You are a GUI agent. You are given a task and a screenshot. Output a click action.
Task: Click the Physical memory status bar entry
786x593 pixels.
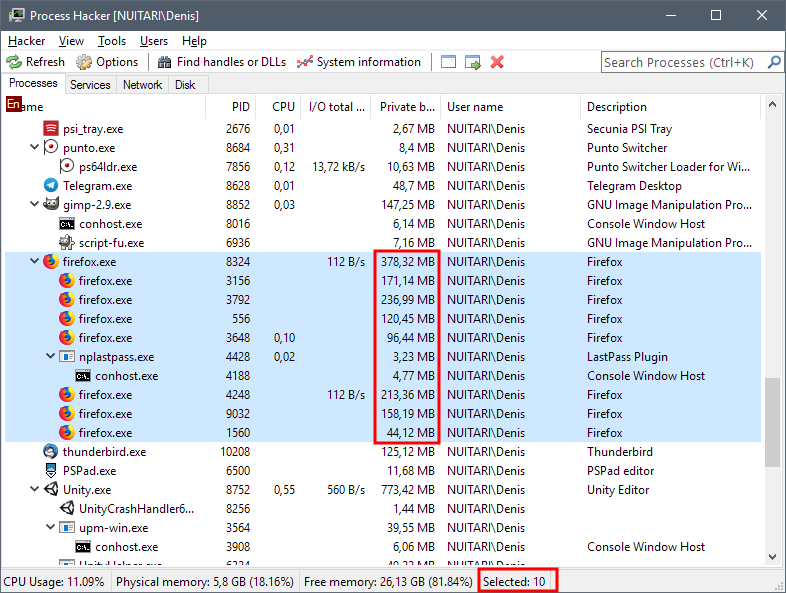205,581
